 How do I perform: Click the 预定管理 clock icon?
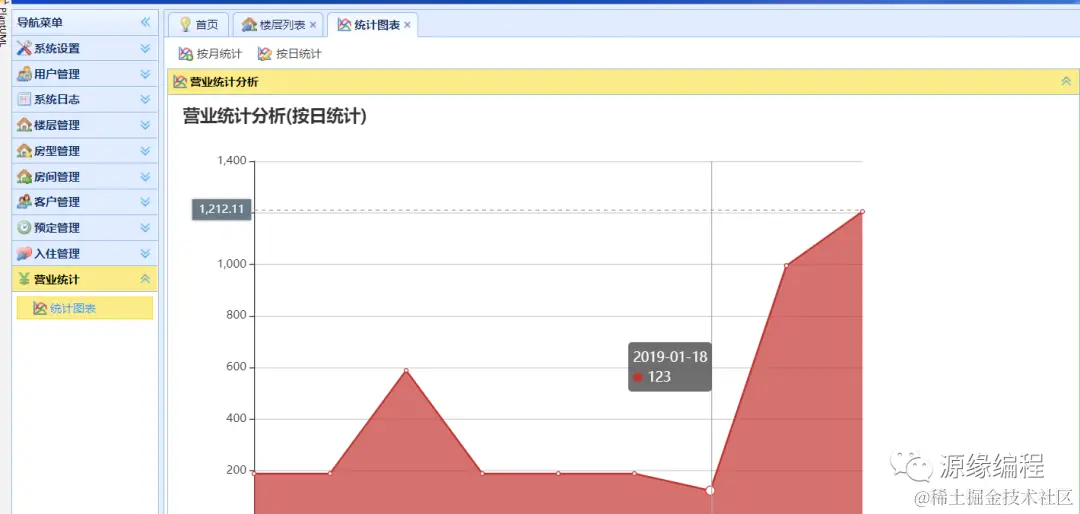(x=24, y=227)
